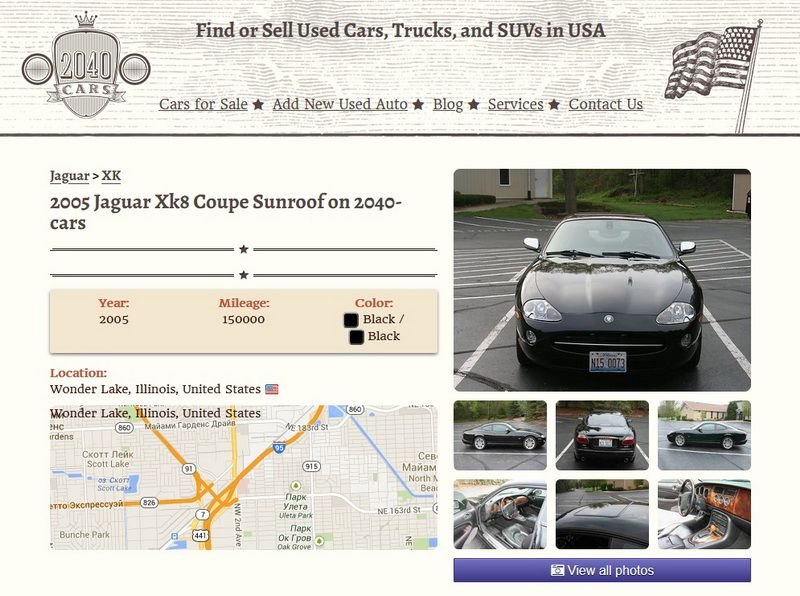Click the Route 441 shield on map
The width and height of the screenshot is (800, 596).
click(x=201, y=535)
